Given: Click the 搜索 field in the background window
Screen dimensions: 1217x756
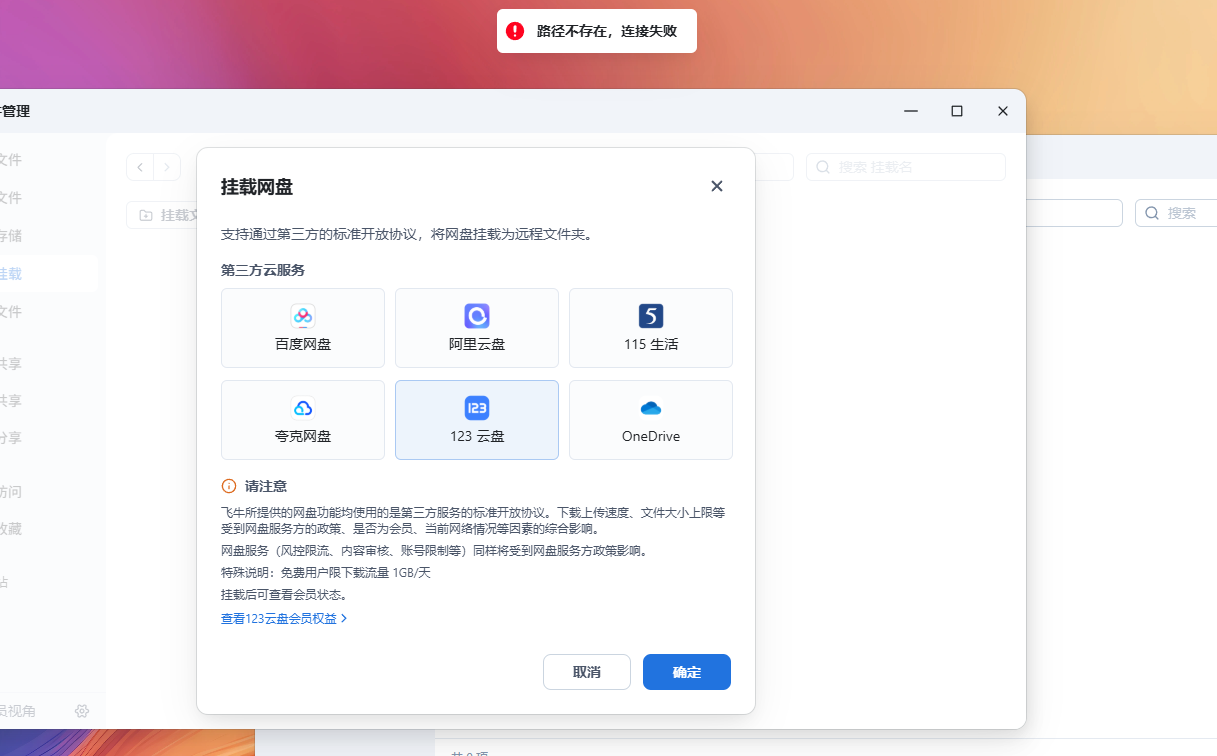Looking at the screenshot, I should click(x=1176, y=213).
